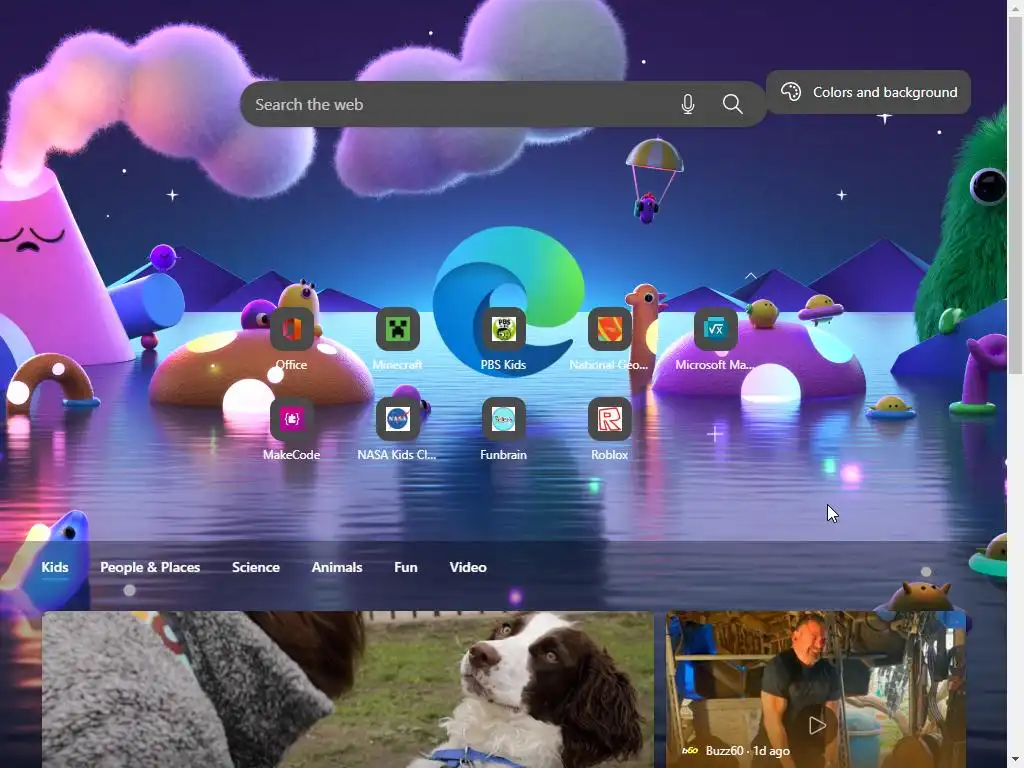Screen dimensions: 1024x768
Task: Open the National Geographic quick link icon
Action: tap(609, 329)
